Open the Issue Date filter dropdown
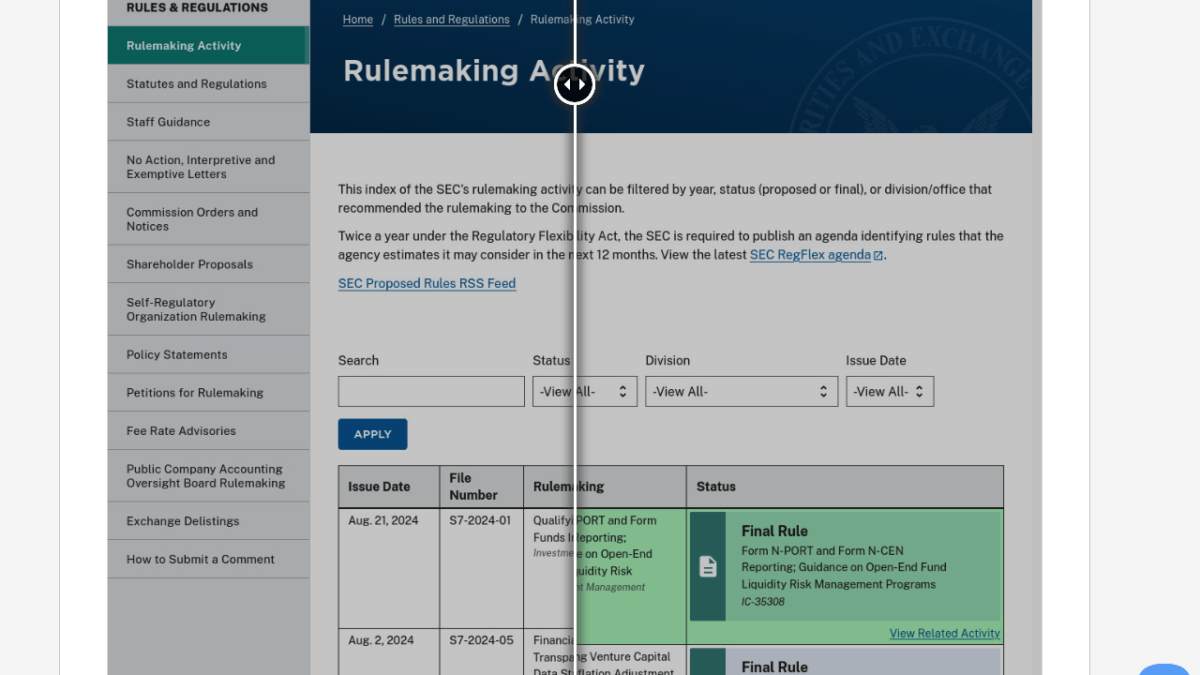 889,392
